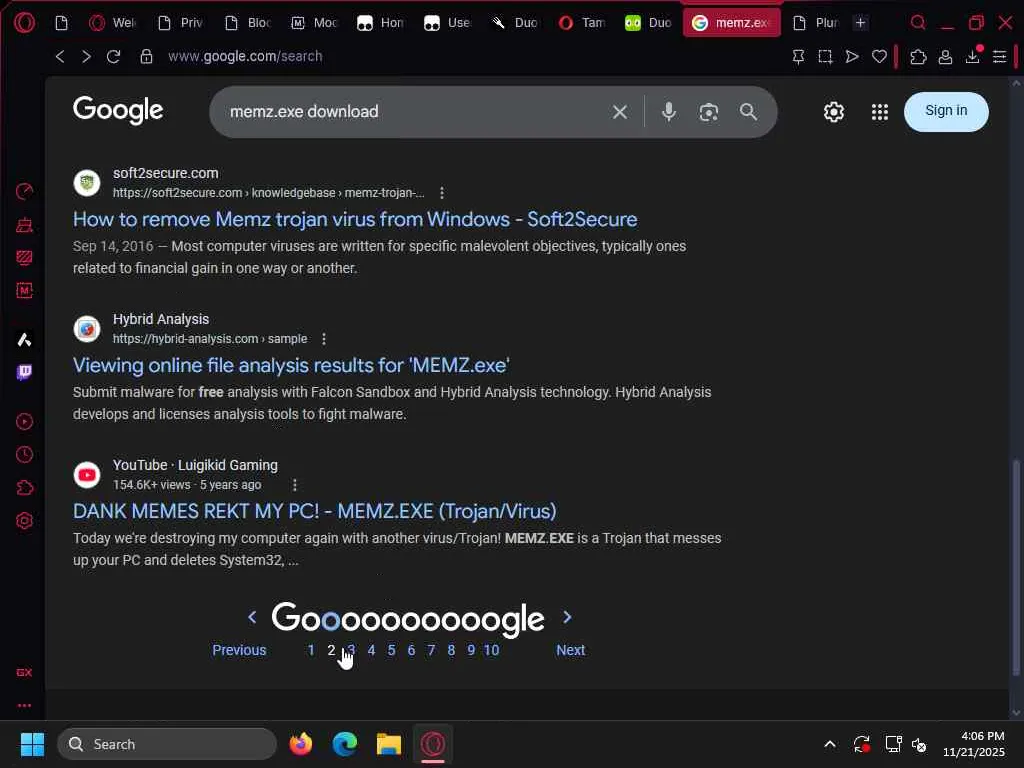This screenshot has width=1024, height=768.
Task: Open the taskbar clock and date
Action: [x=973, y=744]
